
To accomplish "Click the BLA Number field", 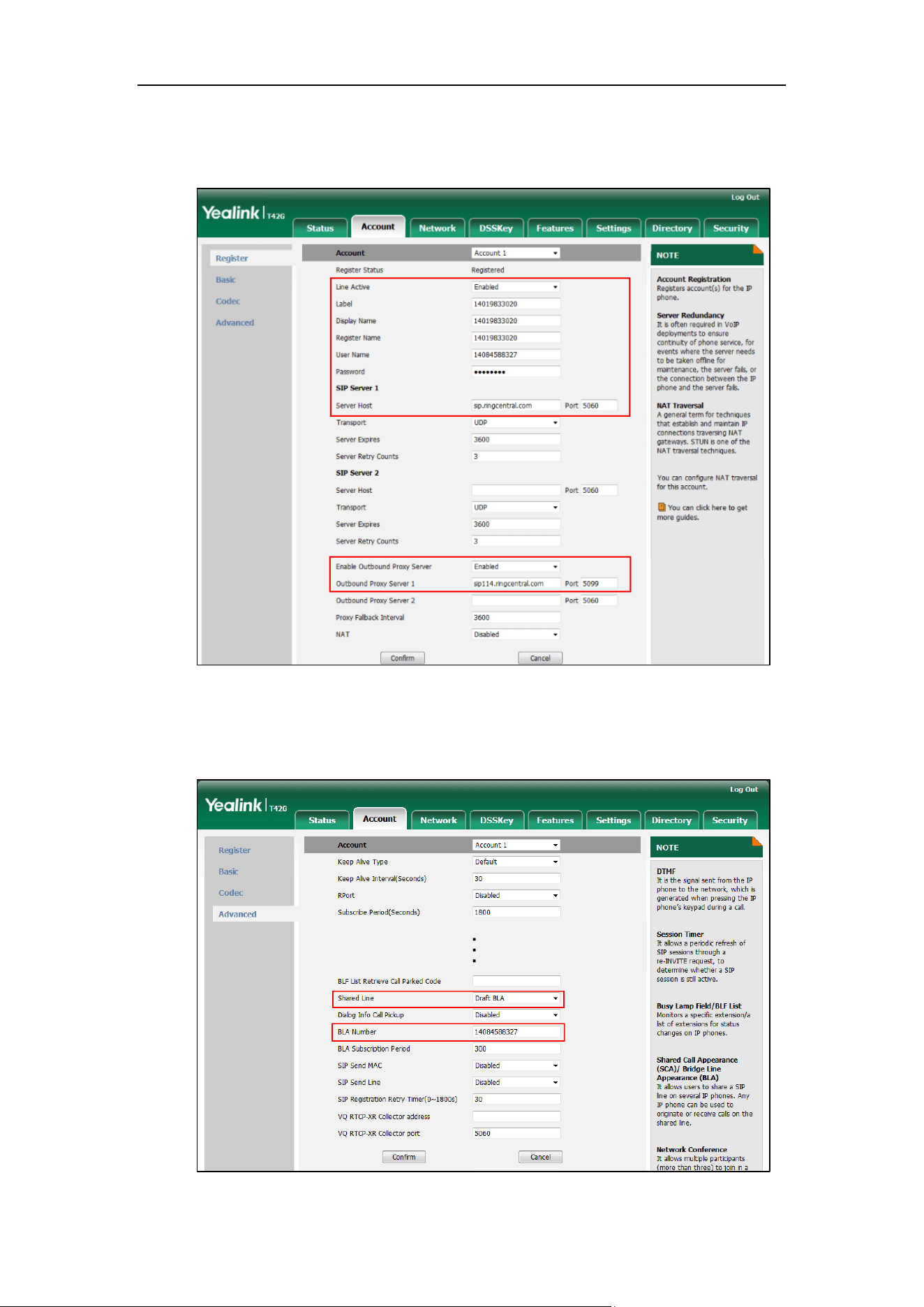I will pos(516,1032).
